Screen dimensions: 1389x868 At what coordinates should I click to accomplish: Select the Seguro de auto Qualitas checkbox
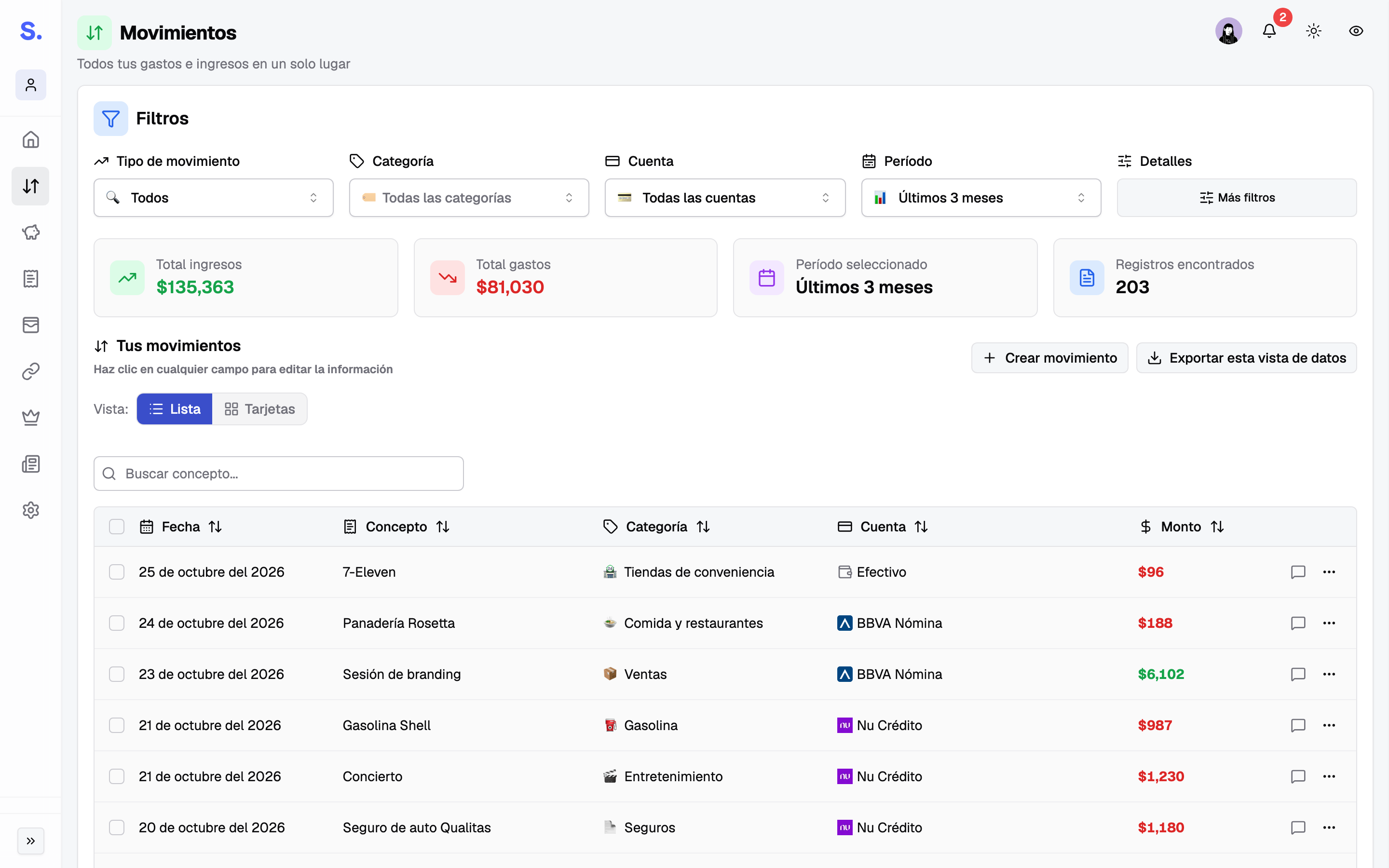coord(117,827)
